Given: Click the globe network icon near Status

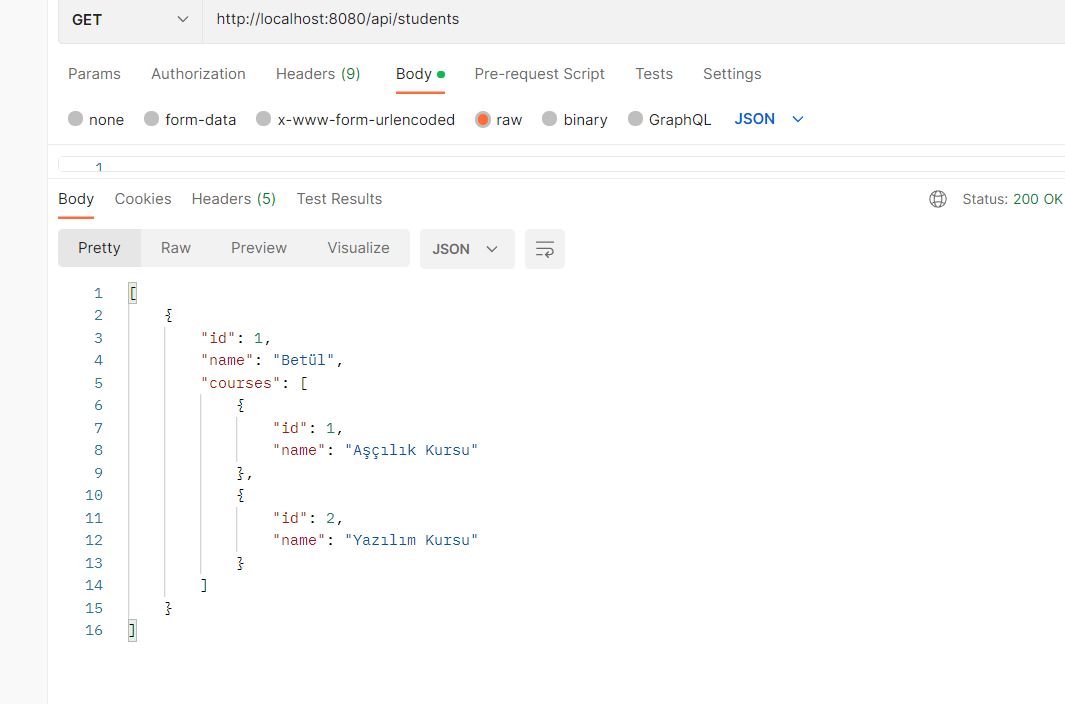Looking at the screenshot, I should click(938, 199).
